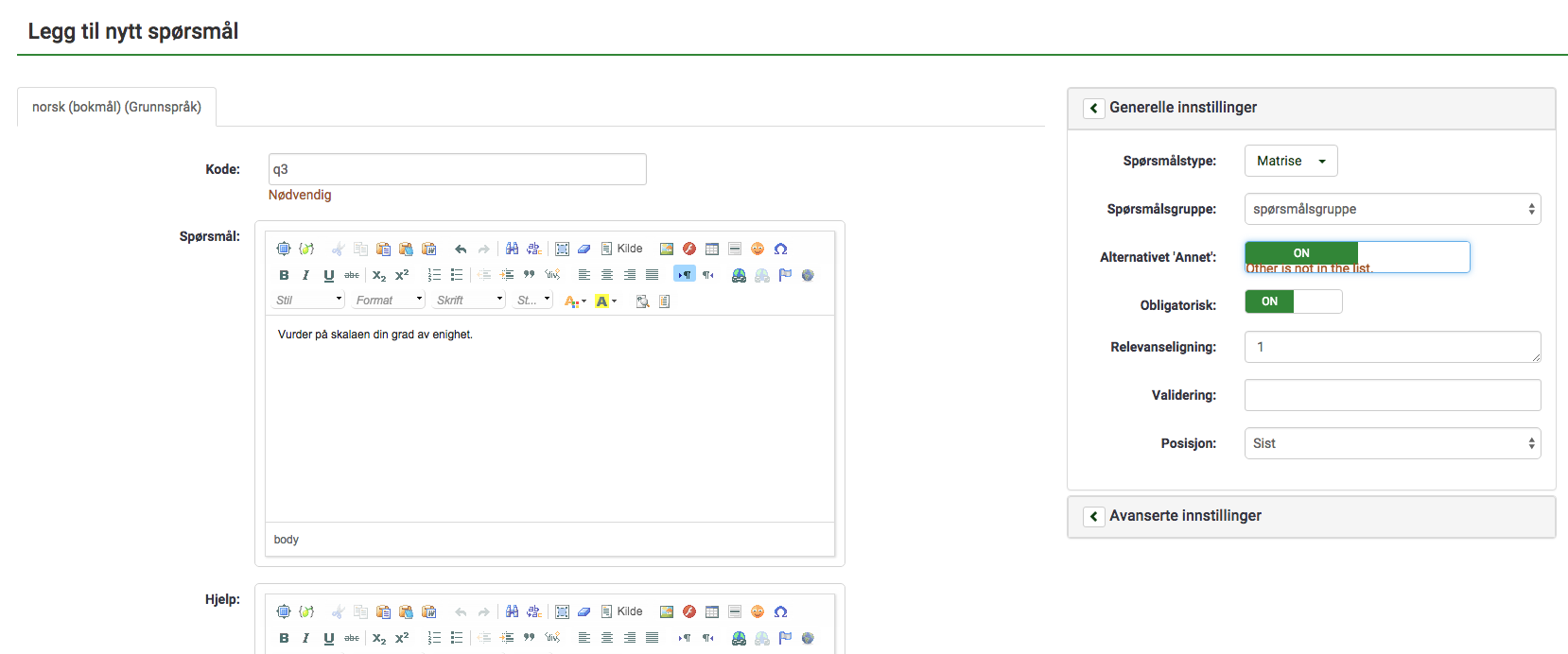The image size is (1568, 654).
Task: Pick text color in Spørsmål editor
Action: [575, 301]
